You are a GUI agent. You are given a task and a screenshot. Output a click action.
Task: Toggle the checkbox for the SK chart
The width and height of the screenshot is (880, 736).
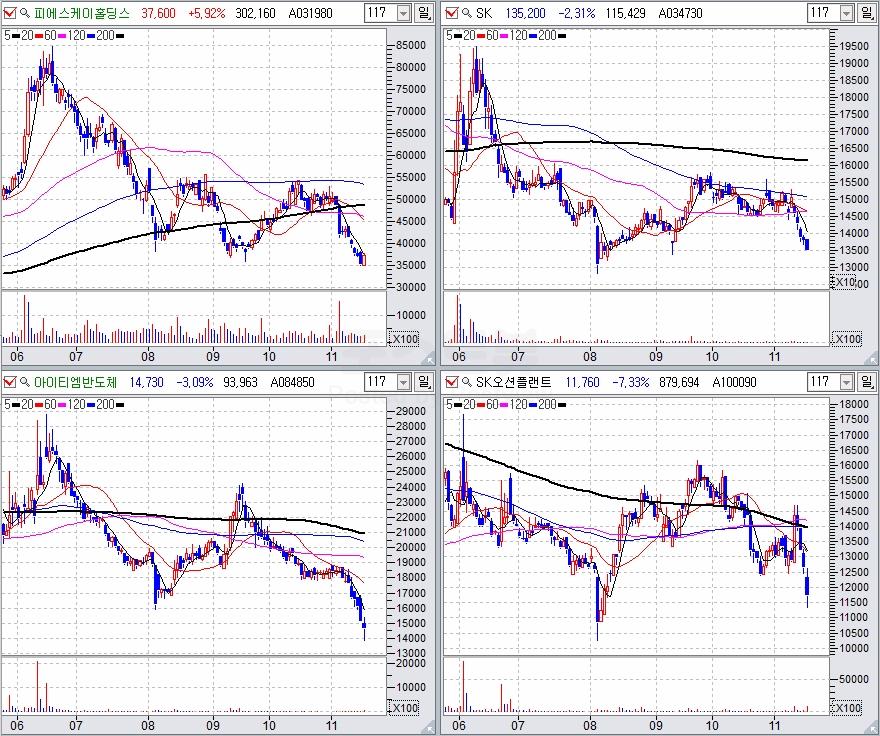[451, 13]
